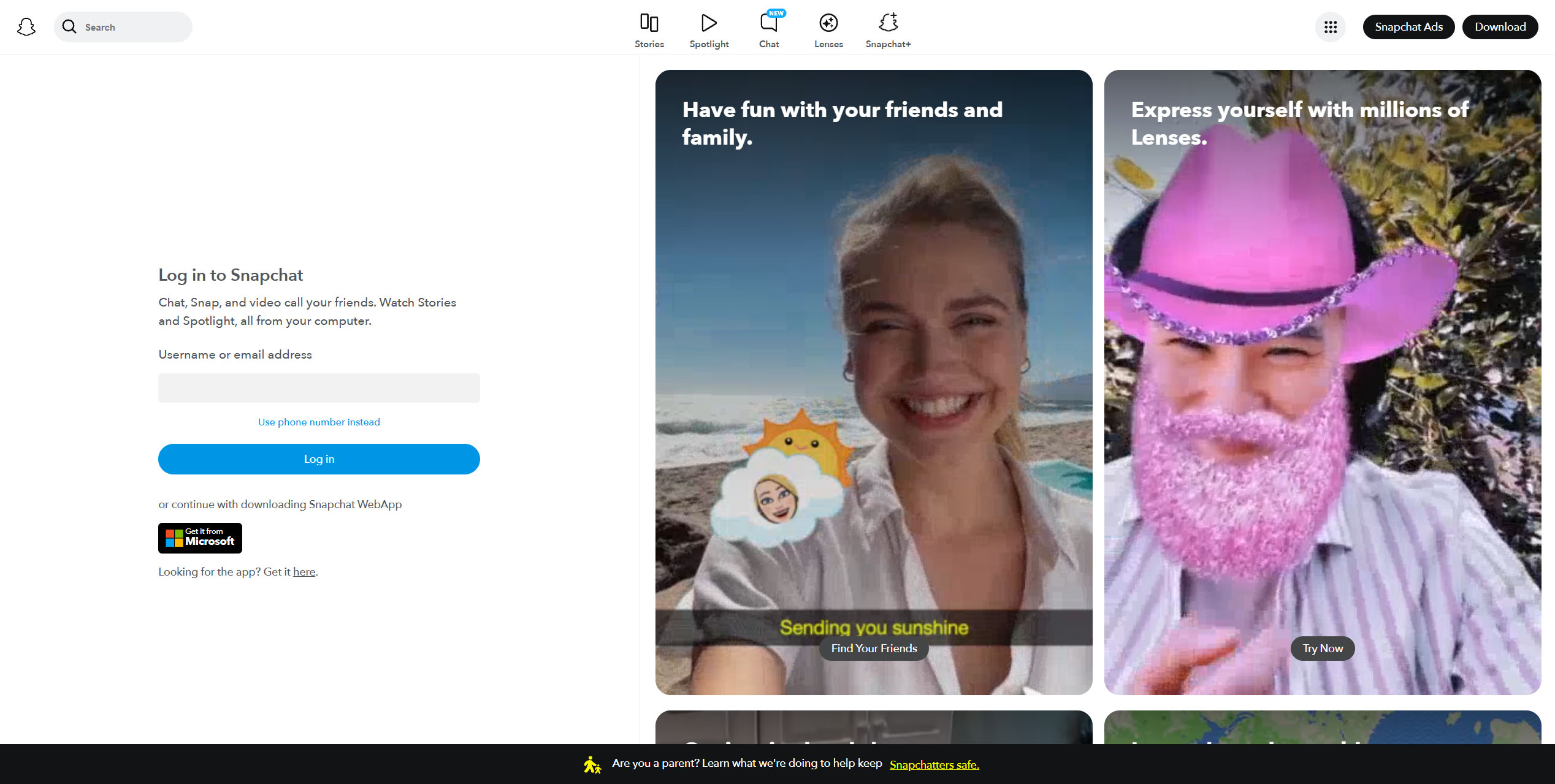Click the 'Log in to Snapchat' heading

pos(231,275)
